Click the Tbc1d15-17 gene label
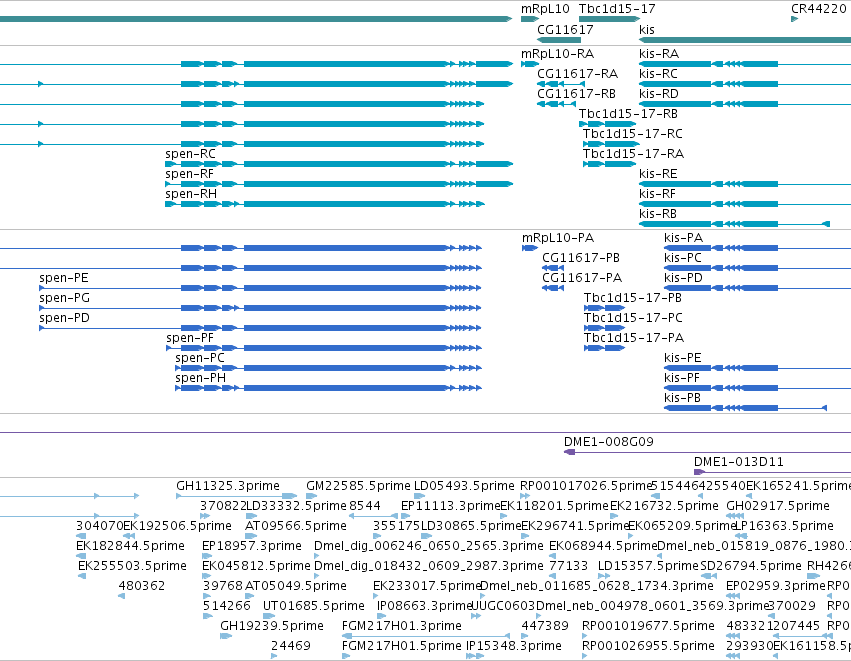The image size is (851, 661). pos(617,9)
